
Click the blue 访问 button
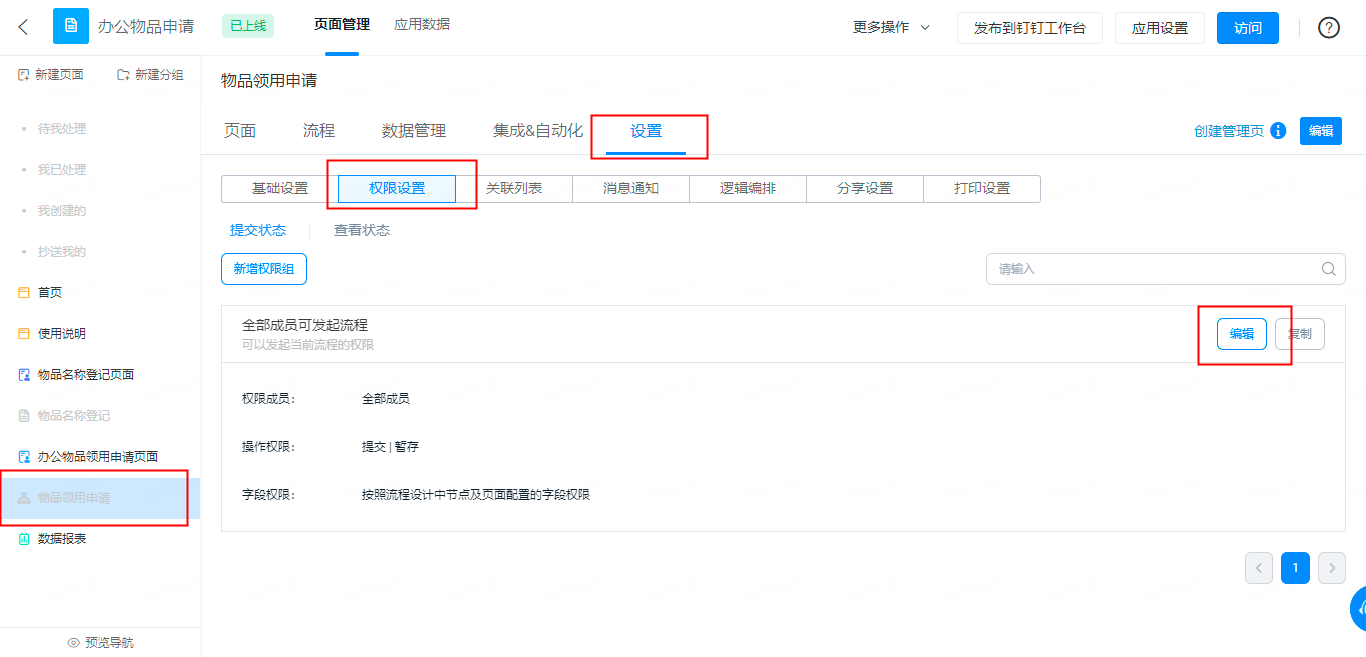(1248, 28)
